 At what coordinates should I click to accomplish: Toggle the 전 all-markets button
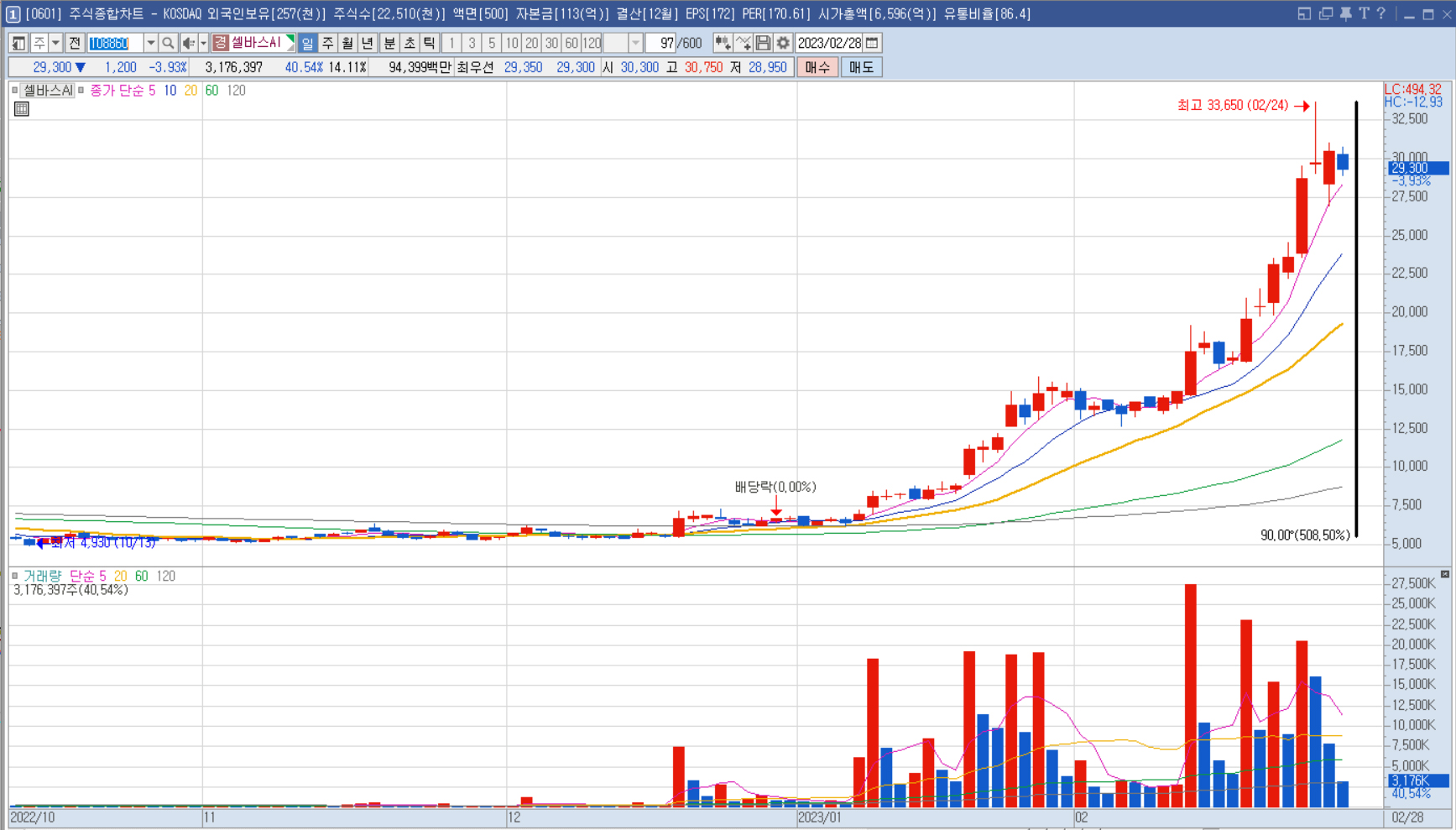click(x=75, y=43)
